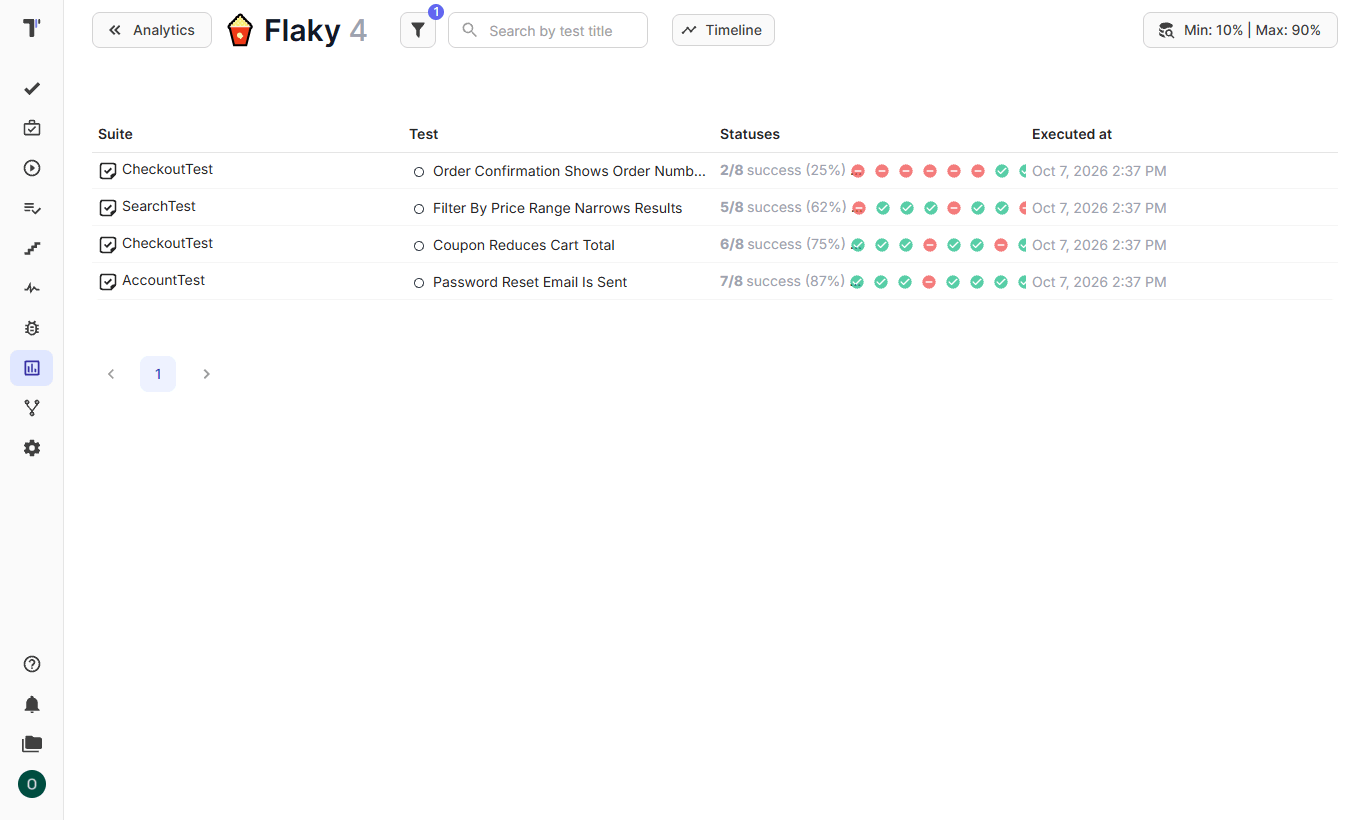Open the user avatar 'O' menu
The height and width of the screenshot is (820, 1366).
pyautogui.click(x=32, y=784)
